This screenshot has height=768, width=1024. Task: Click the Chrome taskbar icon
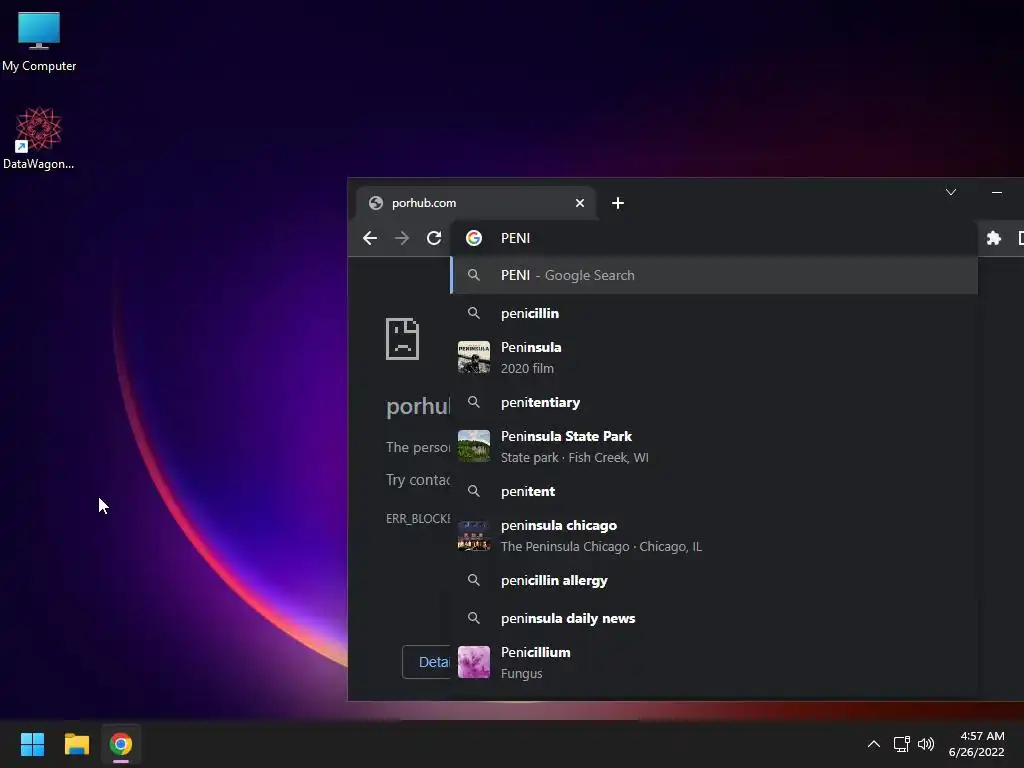[121, 744]
